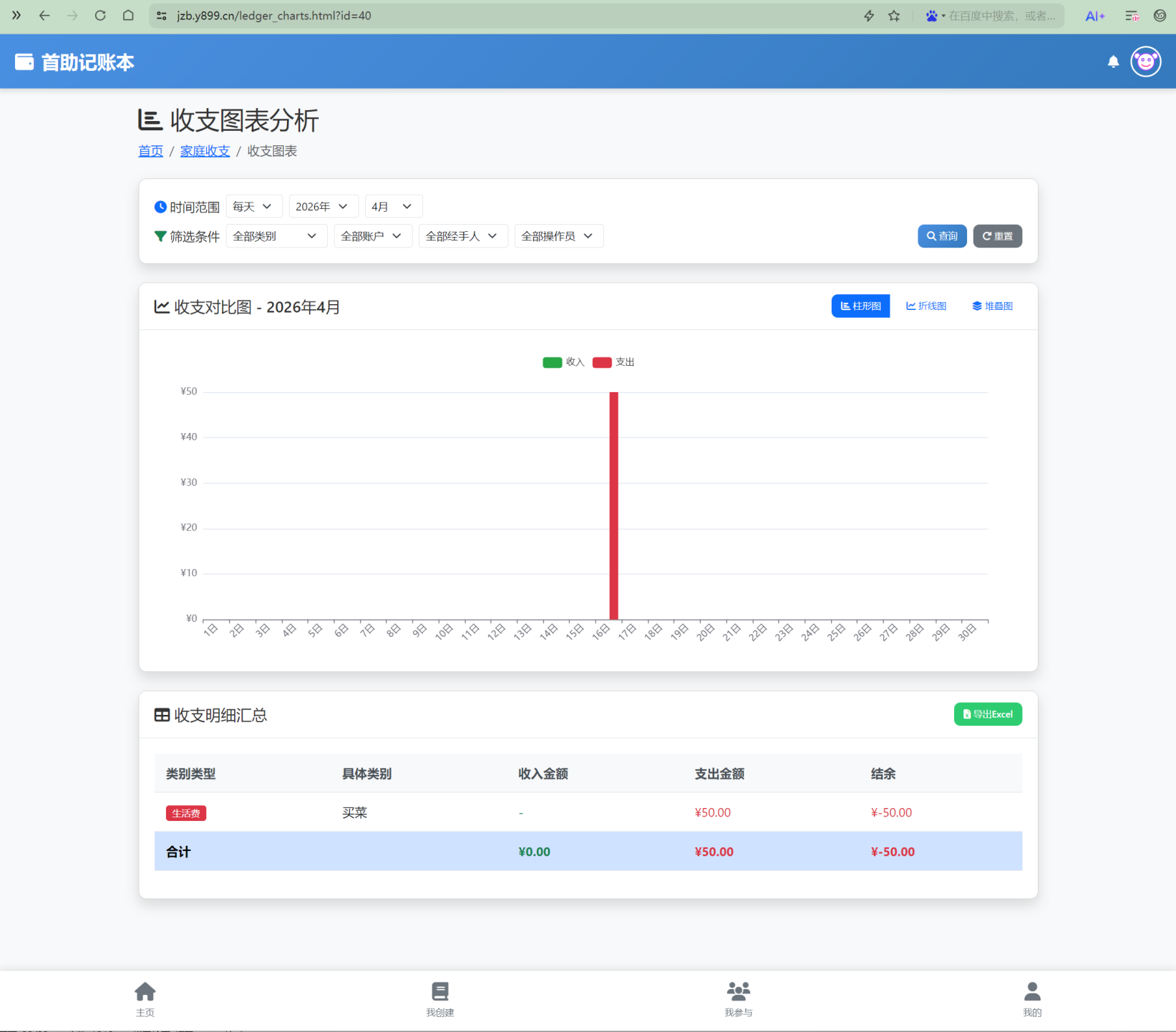Viewport: 1176px width, 1032px height.
Task: Open 我参与 group icon in bottom bar
Action: tap(738, 998)
